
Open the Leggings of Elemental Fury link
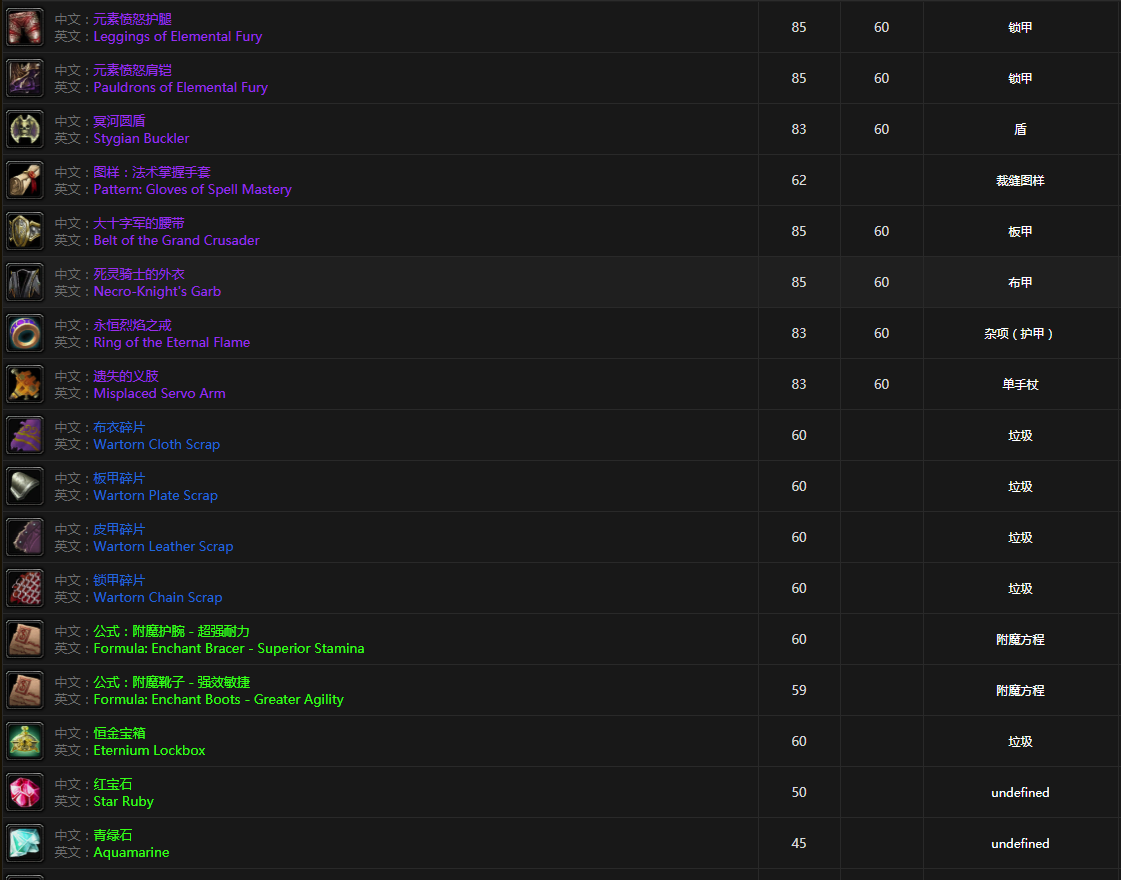(178, 36)
